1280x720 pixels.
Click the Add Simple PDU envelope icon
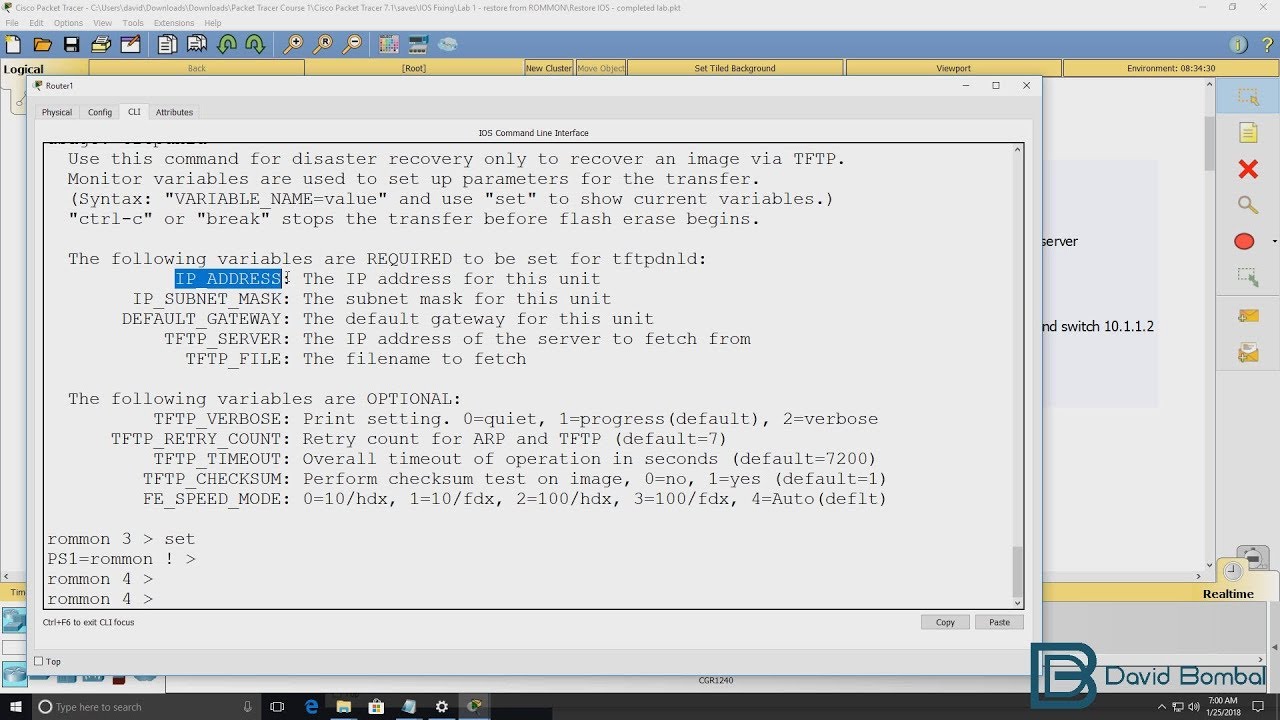coord(1248,315)
